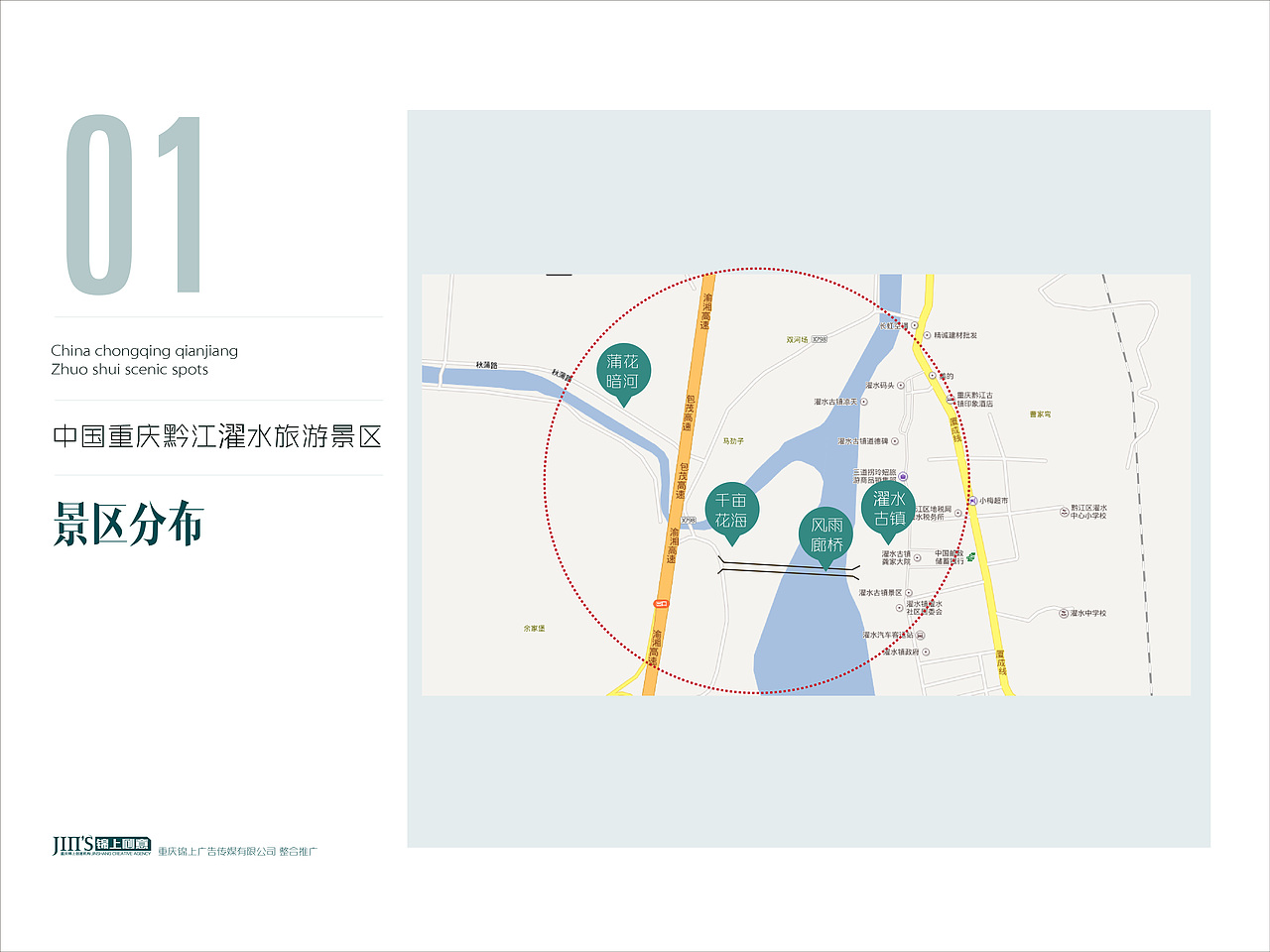1270x952 pixels.
Task: Click the JIII'S 锦上创意 logo
Action: click(x=102, y=845)
